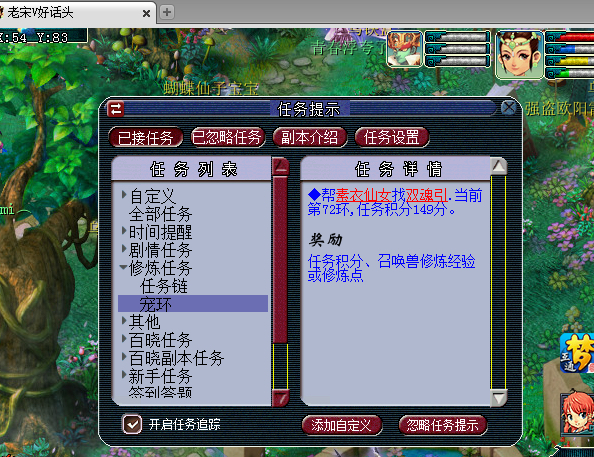Expand the 自定义 tree category
This screenshot has height=457, width=594.
[x=124, y=195]
